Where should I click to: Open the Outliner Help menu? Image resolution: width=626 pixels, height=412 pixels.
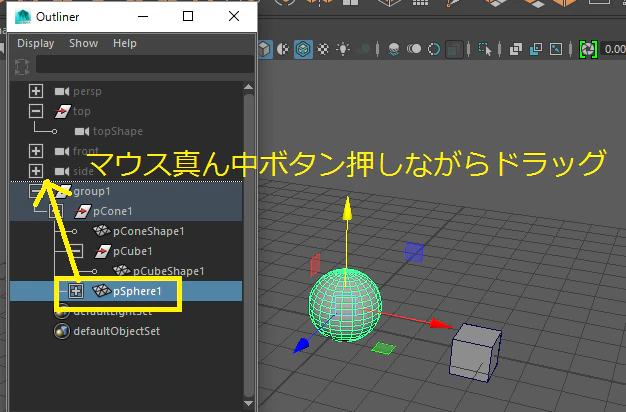pyautogui.click(x=125, y=43)
